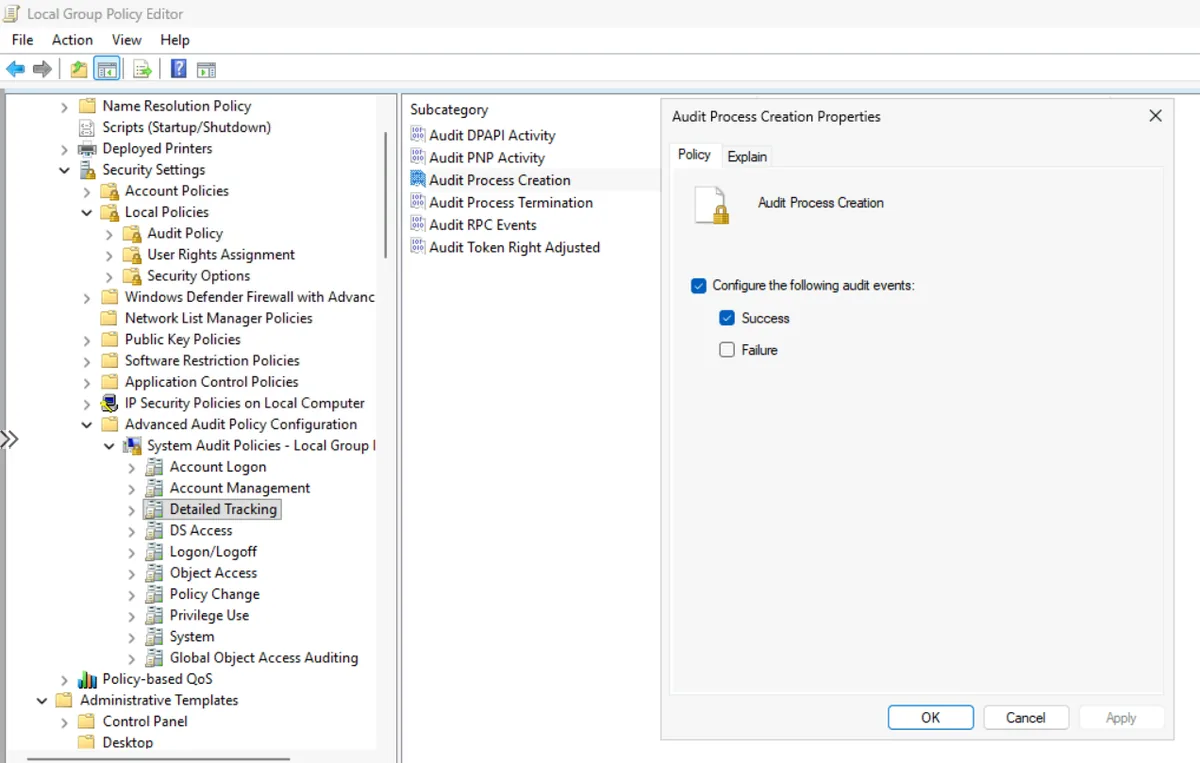Select Software Restriction Policies item

click(x=212, y=360)
